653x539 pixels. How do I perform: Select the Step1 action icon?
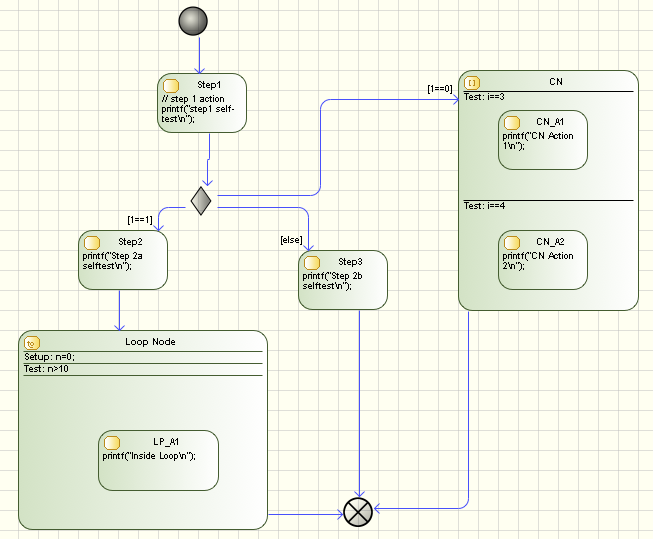(171, 86)
